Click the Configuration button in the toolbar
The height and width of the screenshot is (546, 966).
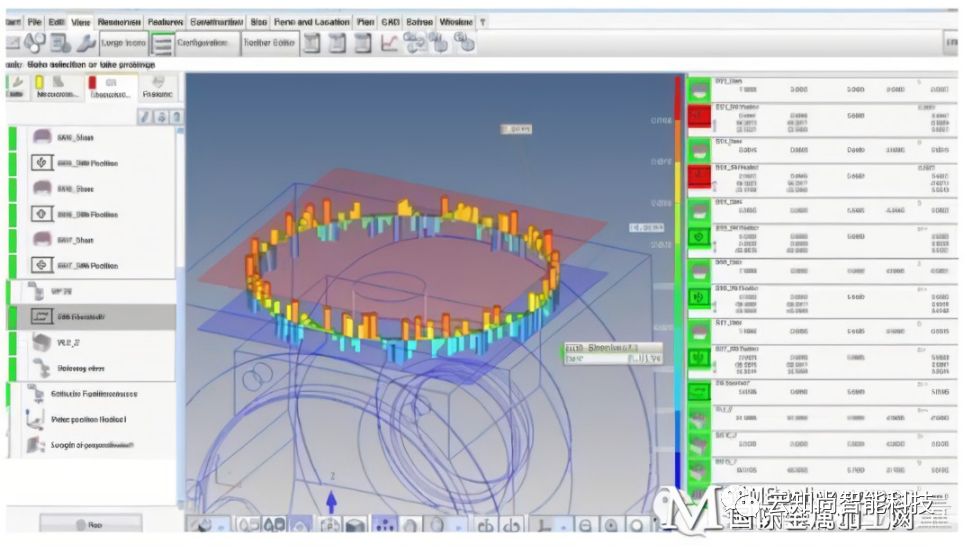tap(203, 44)
